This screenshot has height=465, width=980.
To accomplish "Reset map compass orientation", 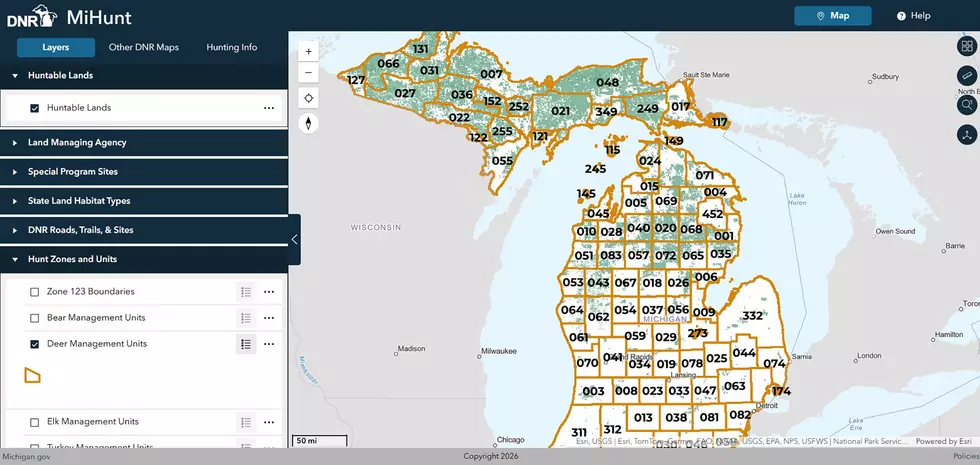I will click(x=308, y=123).
